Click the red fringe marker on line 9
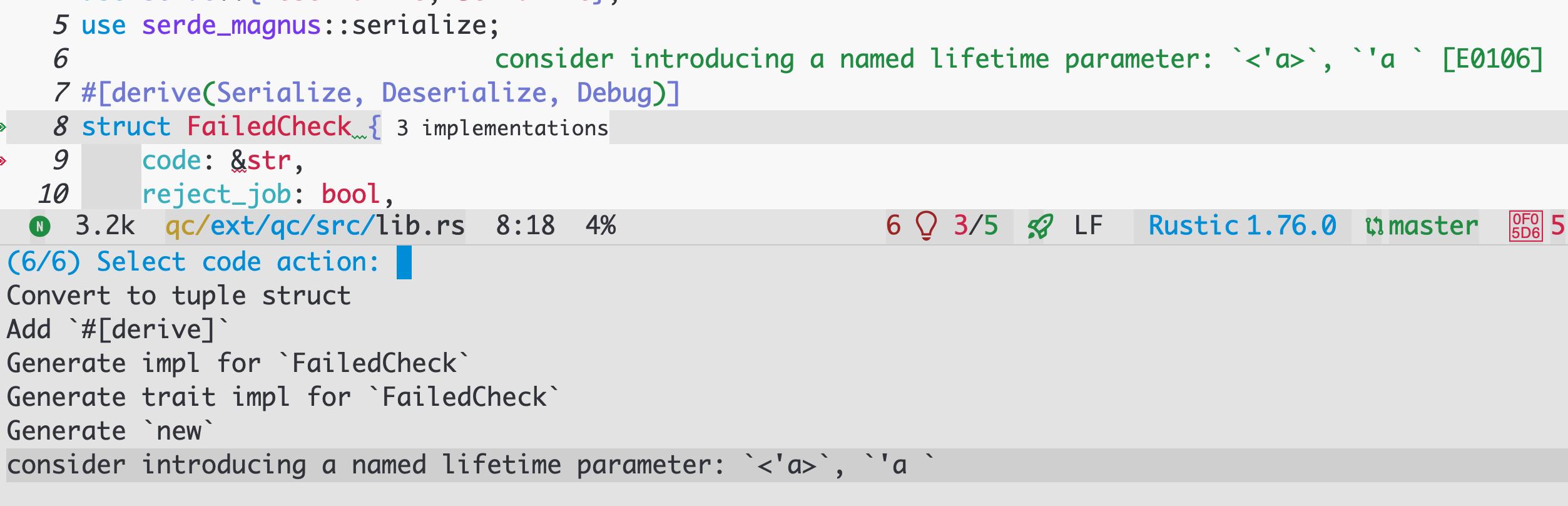Image resolution: width=1568 pixels, height=506 pixels. tap(3, 161)
